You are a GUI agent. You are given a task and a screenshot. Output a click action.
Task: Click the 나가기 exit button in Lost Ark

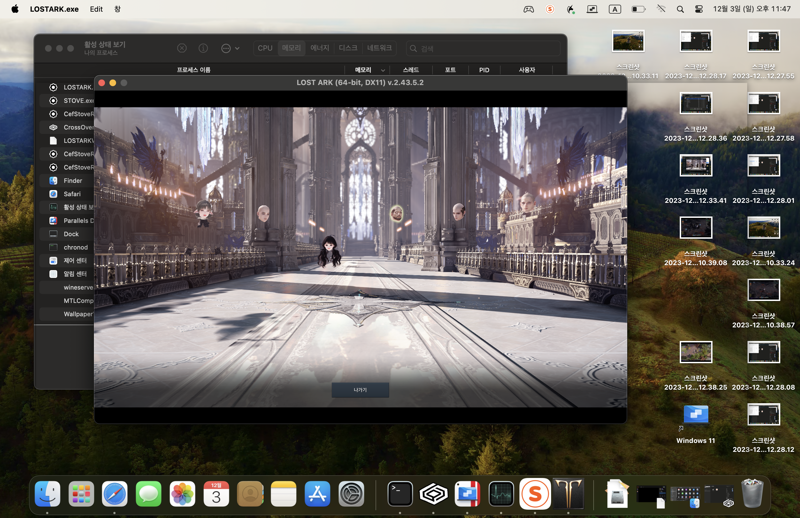(x=360, y=390)
